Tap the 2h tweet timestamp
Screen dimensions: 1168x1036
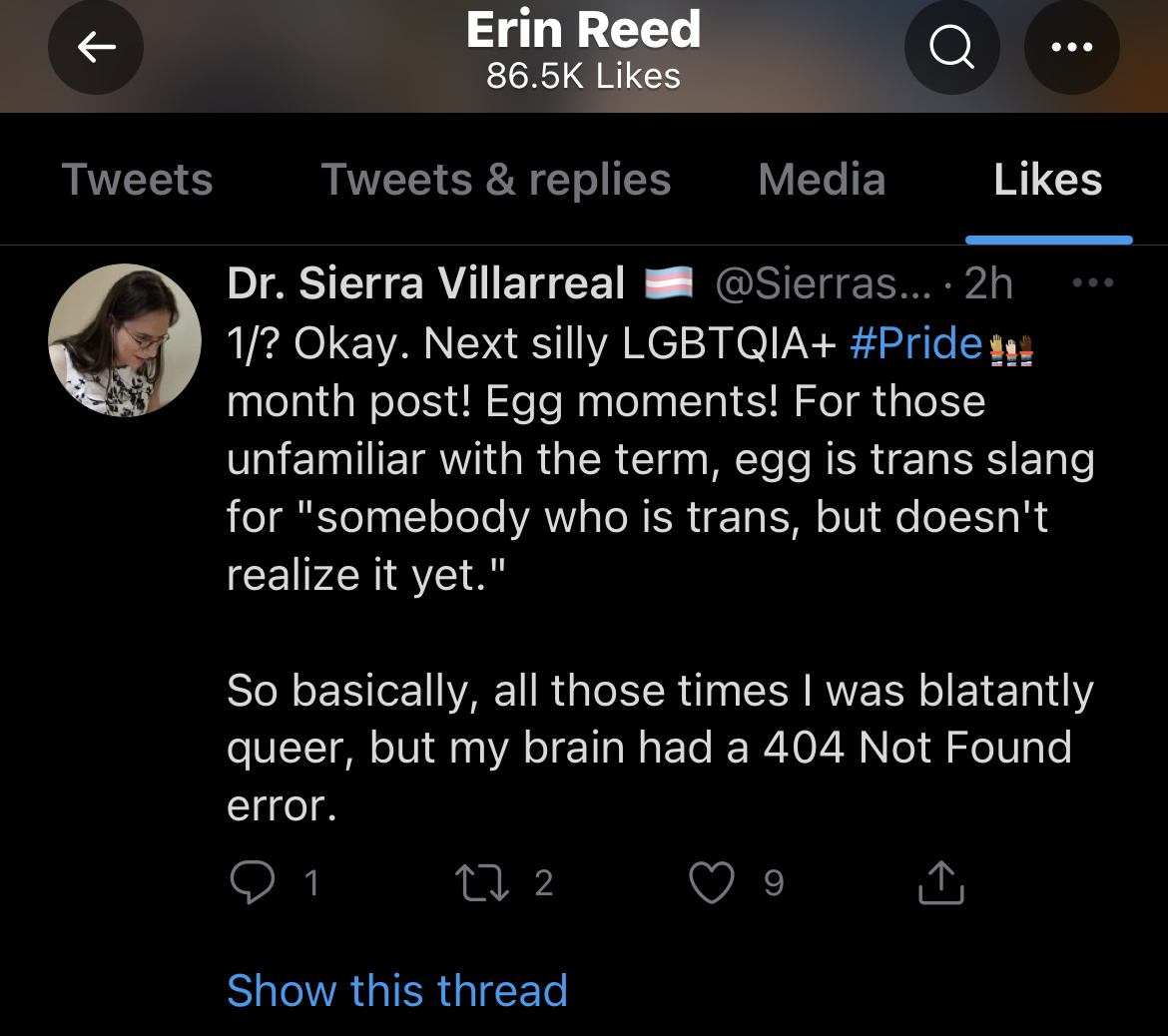coord(988,284)
